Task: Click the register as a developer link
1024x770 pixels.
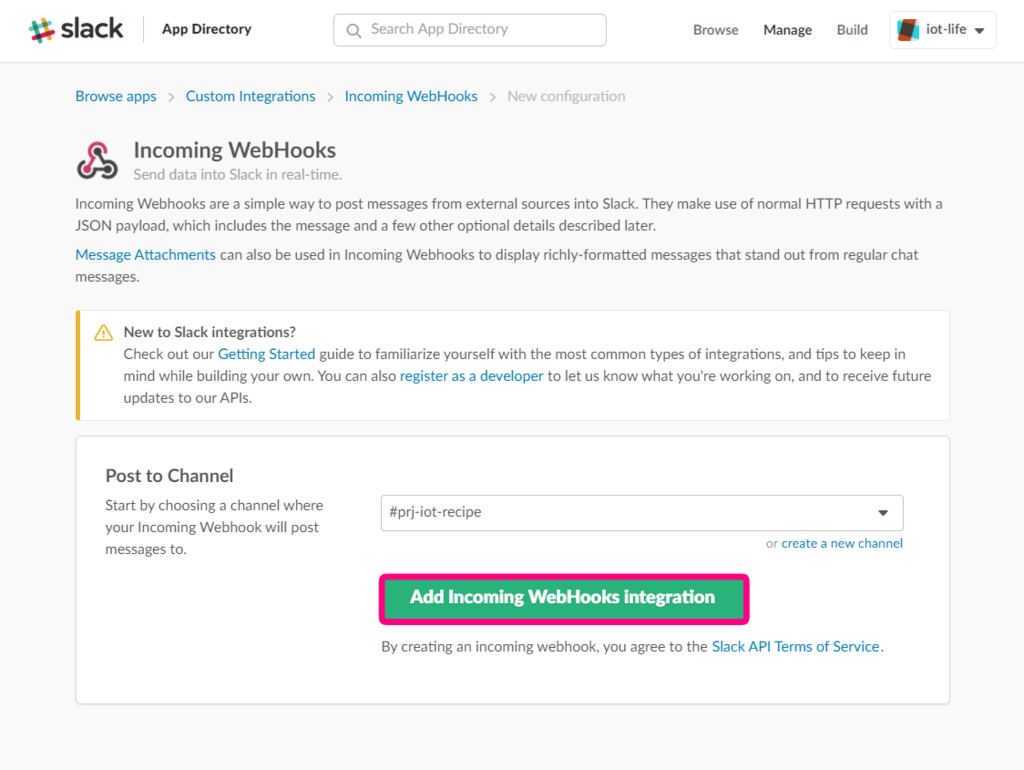Action: click(471, 376)
